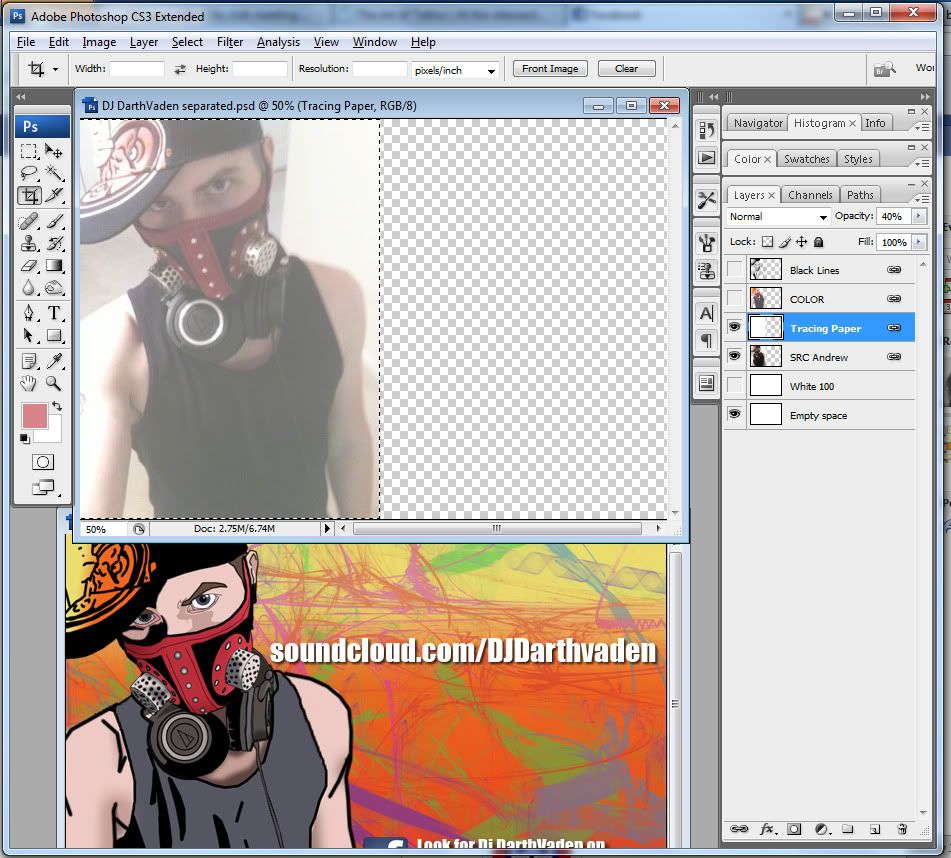Open the Crop tool preset picker arrow
This screenshot has width=951, height=858.
55,70
